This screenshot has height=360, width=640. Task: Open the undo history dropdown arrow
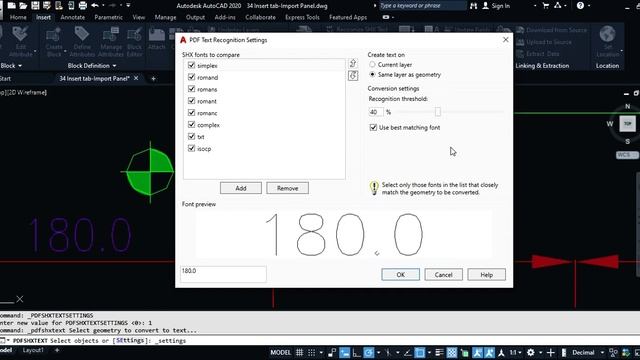click(103, 6)
